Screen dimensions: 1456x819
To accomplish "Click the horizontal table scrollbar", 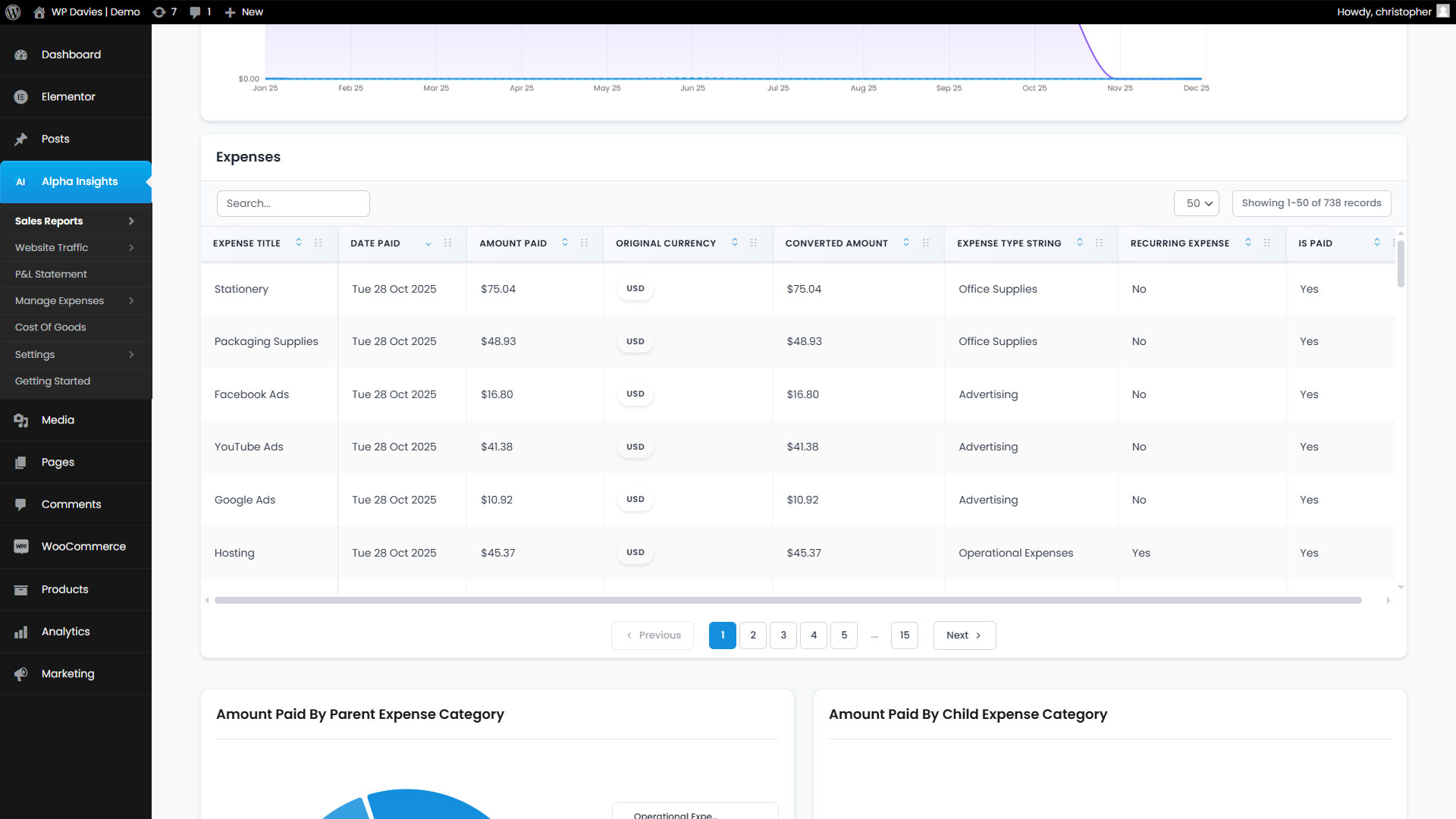I will point(787,601).
